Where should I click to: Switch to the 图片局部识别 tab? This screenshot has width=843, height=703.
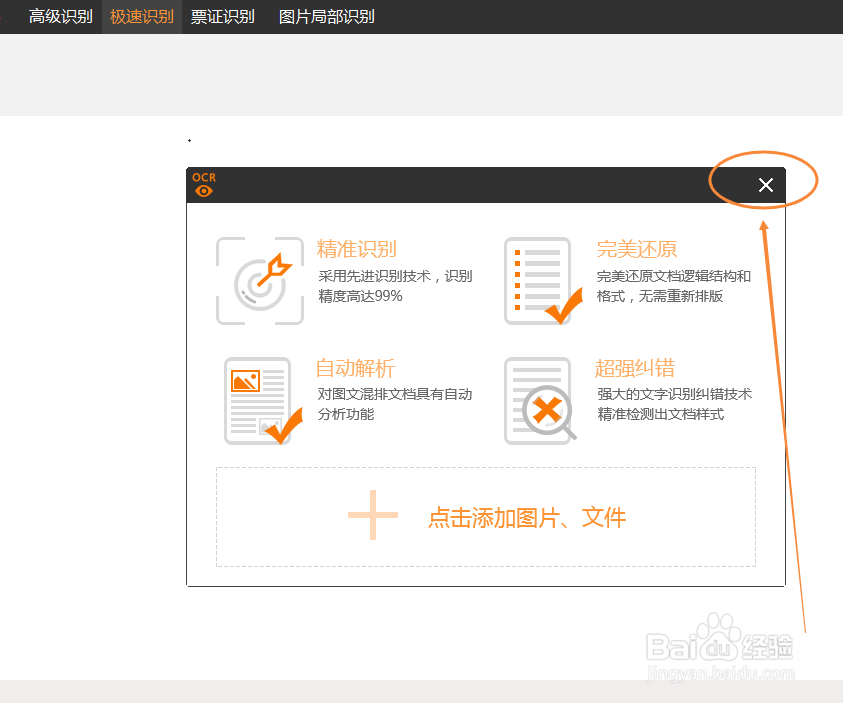327,16
